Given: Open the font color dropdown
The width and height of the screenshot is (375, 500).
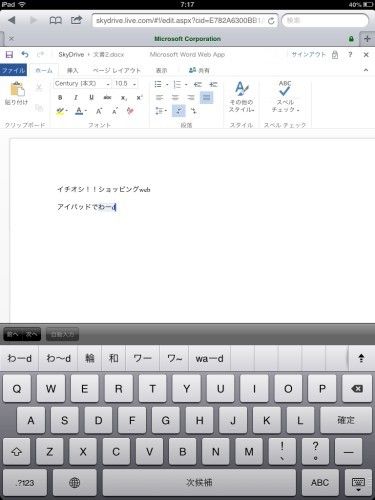Looking at the screenshot, I should point(86,111).
